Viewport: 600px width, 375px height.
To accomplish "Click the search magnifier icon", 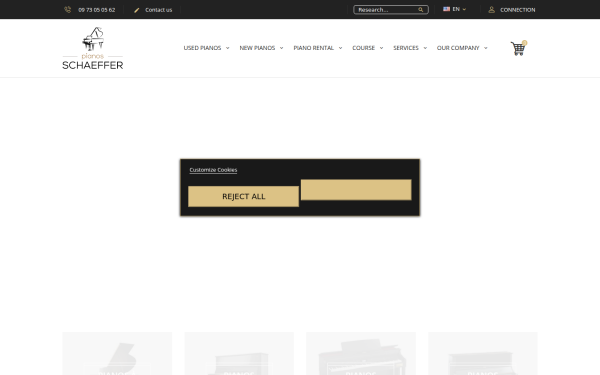I will pyautogui.click(x=421, y=10).
